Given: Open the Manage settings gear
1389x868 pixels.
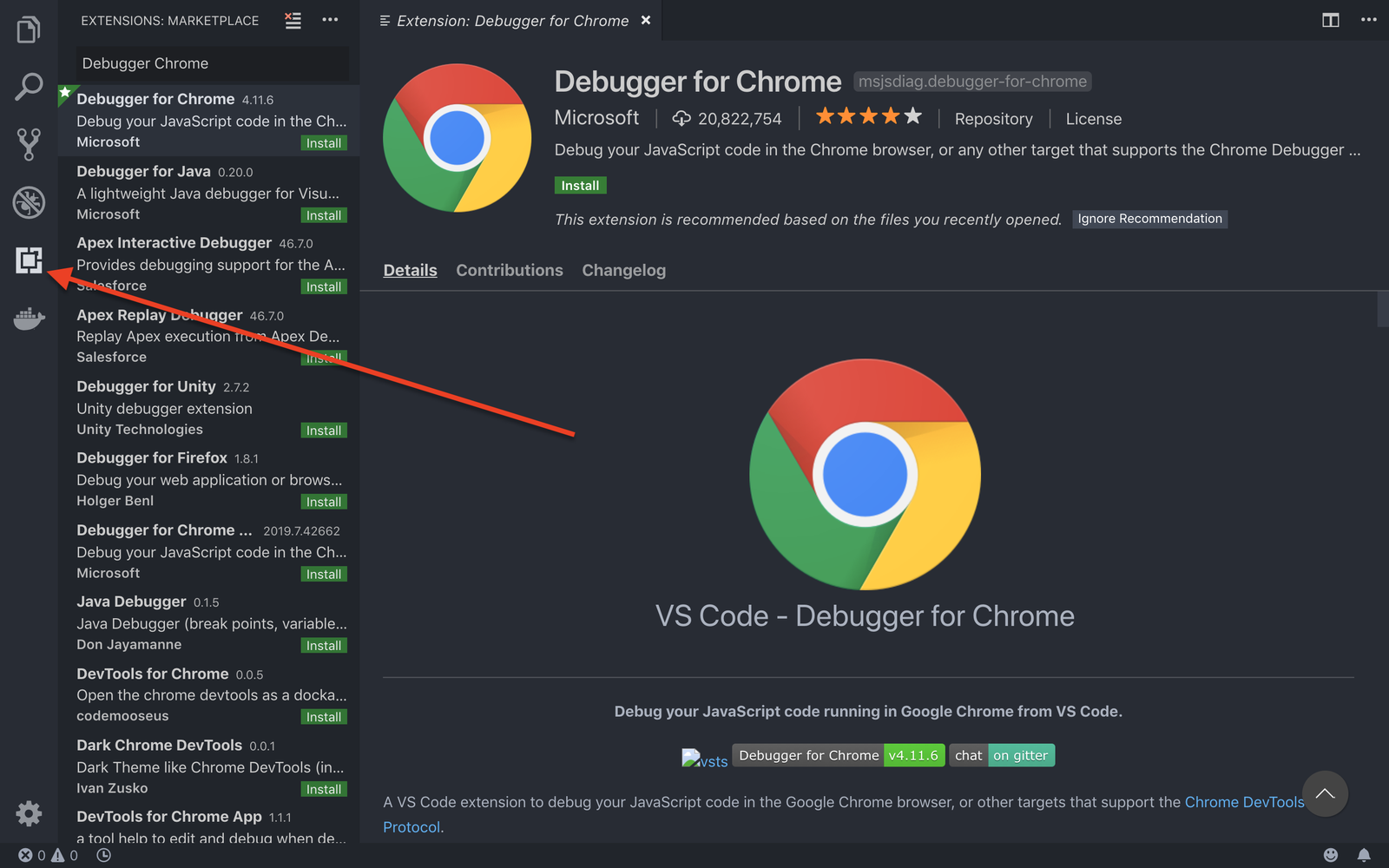Looking at the screenshot, I should coord(29,813).
